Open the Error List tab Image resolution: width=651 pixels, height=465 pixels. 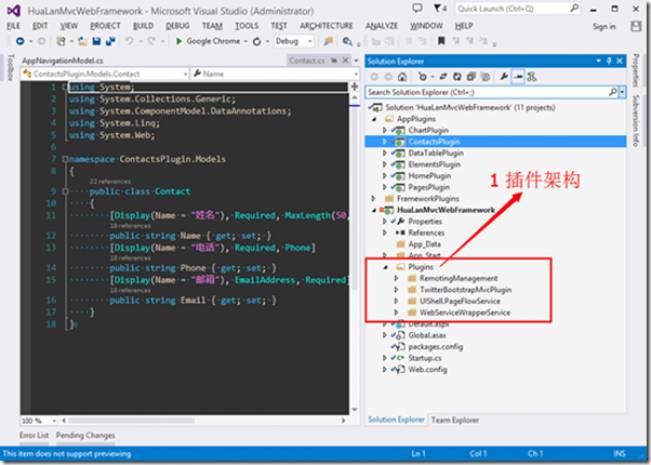tap(34, 435)
